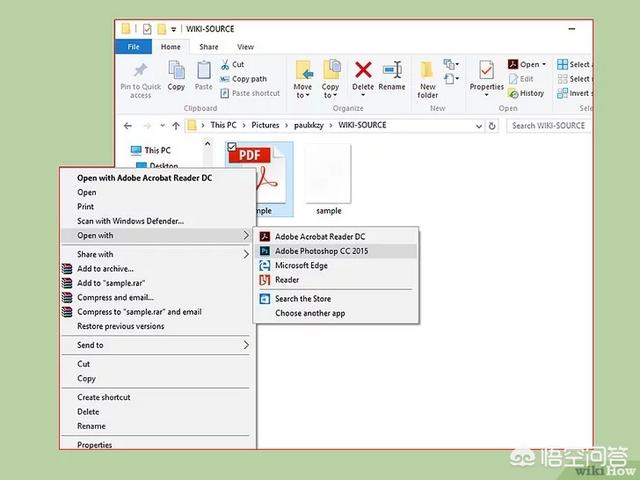Click the Cut scissors in the ribbon
The height and width of the screenshot is (480, 640).
pyautogui.click(x=225, y=64)
